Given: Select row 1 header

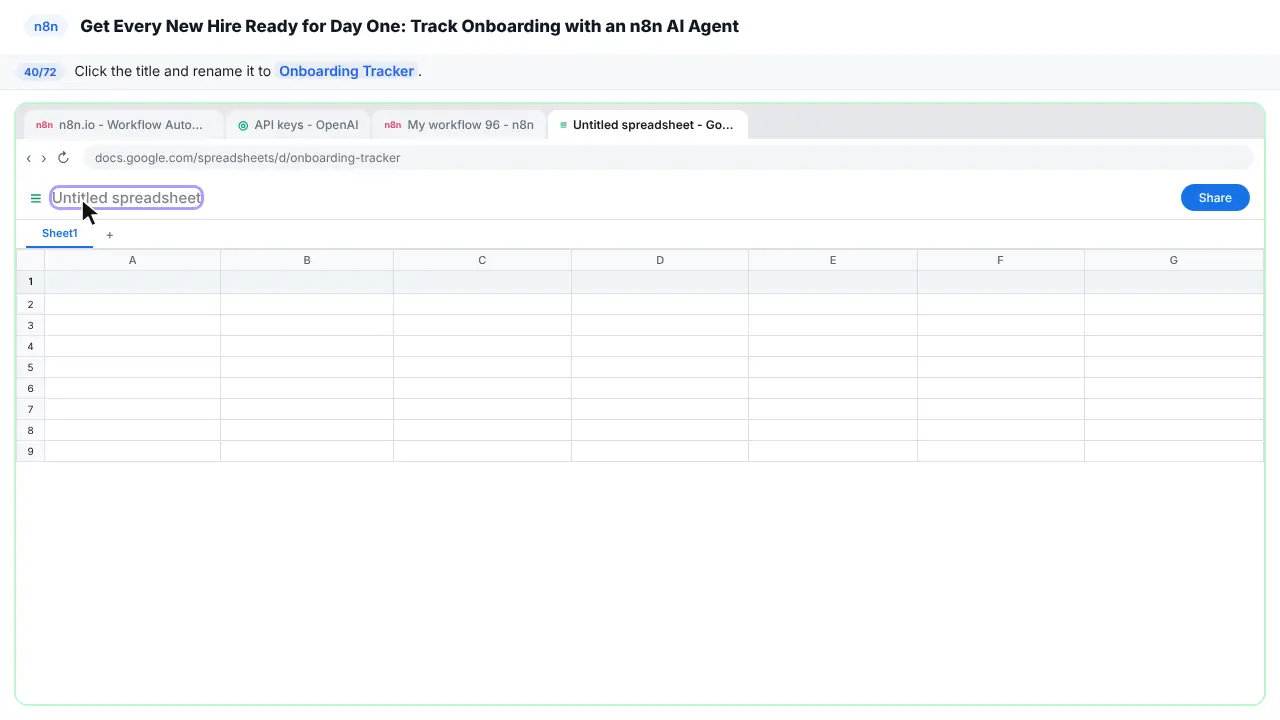Looking at the screenshot, I should pos(30,282).
